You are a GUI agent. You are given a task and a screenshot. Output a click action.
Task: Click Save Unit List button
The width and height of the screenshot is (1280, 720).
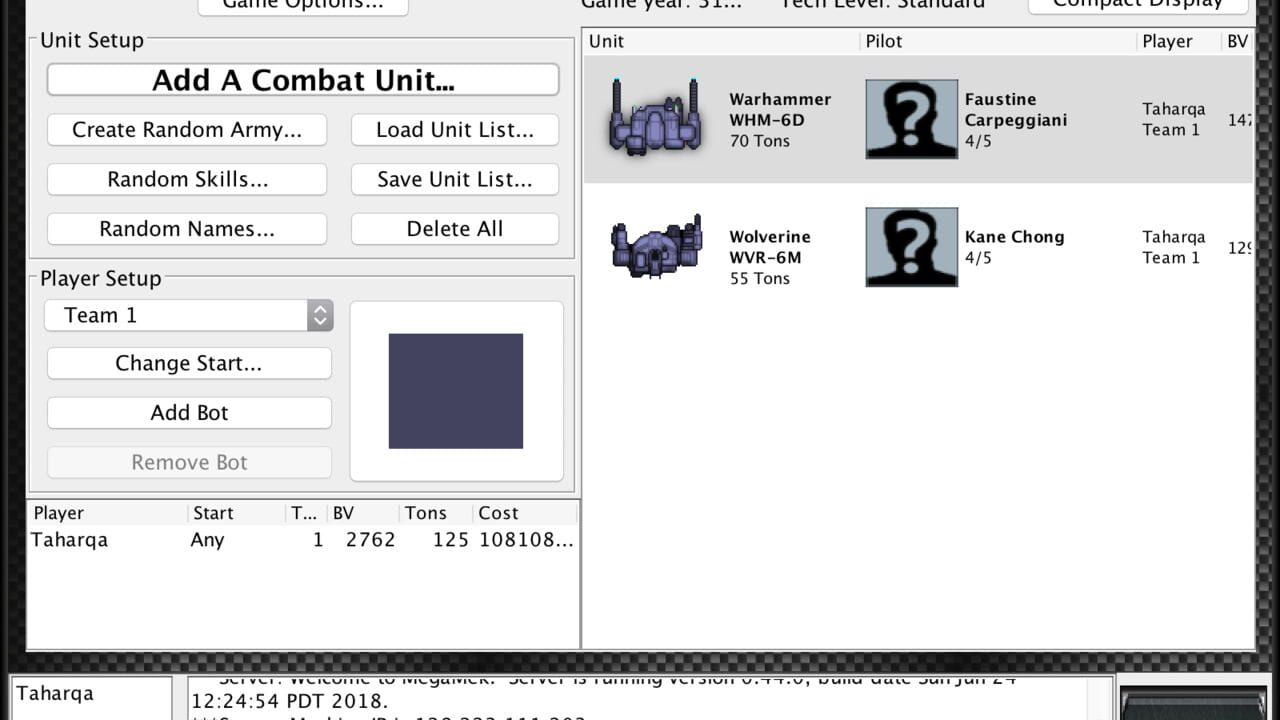455,180
